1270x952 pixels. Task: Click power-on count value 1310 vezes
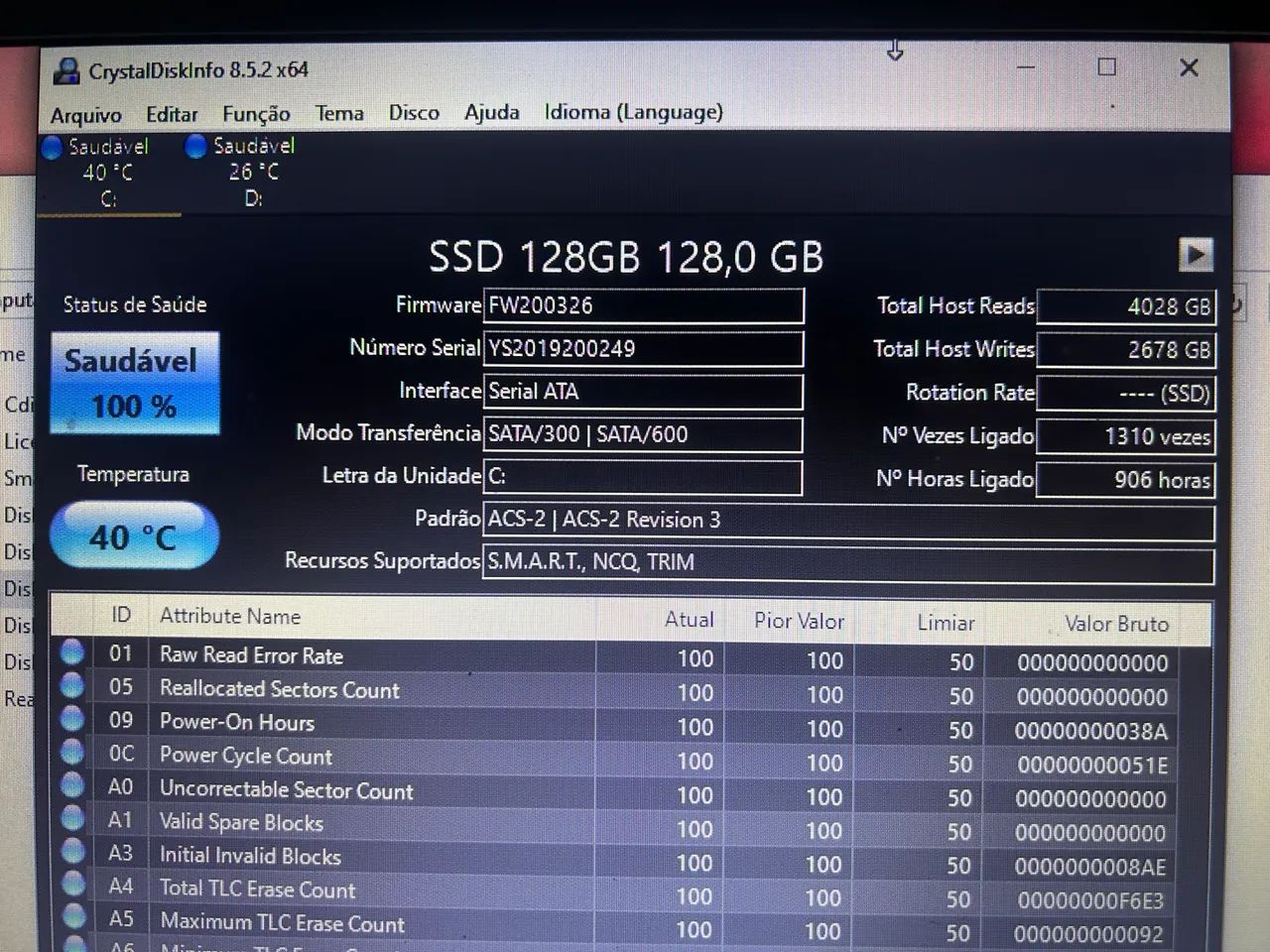point(1125,436)
